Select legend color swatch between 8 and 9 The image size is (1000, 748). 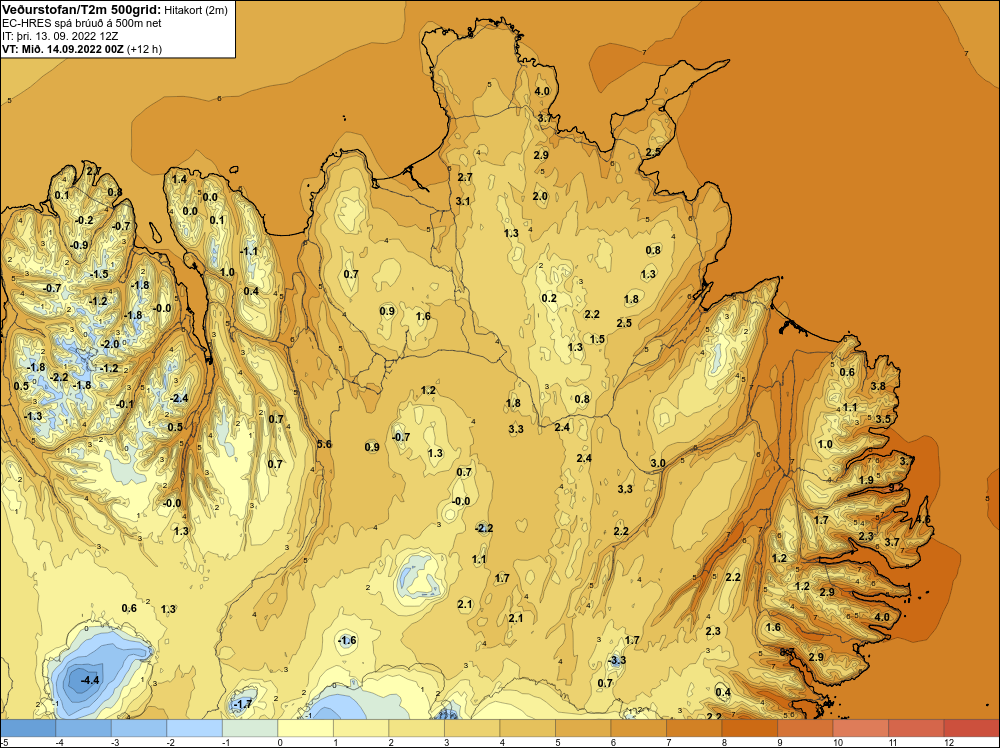[749, 728]
